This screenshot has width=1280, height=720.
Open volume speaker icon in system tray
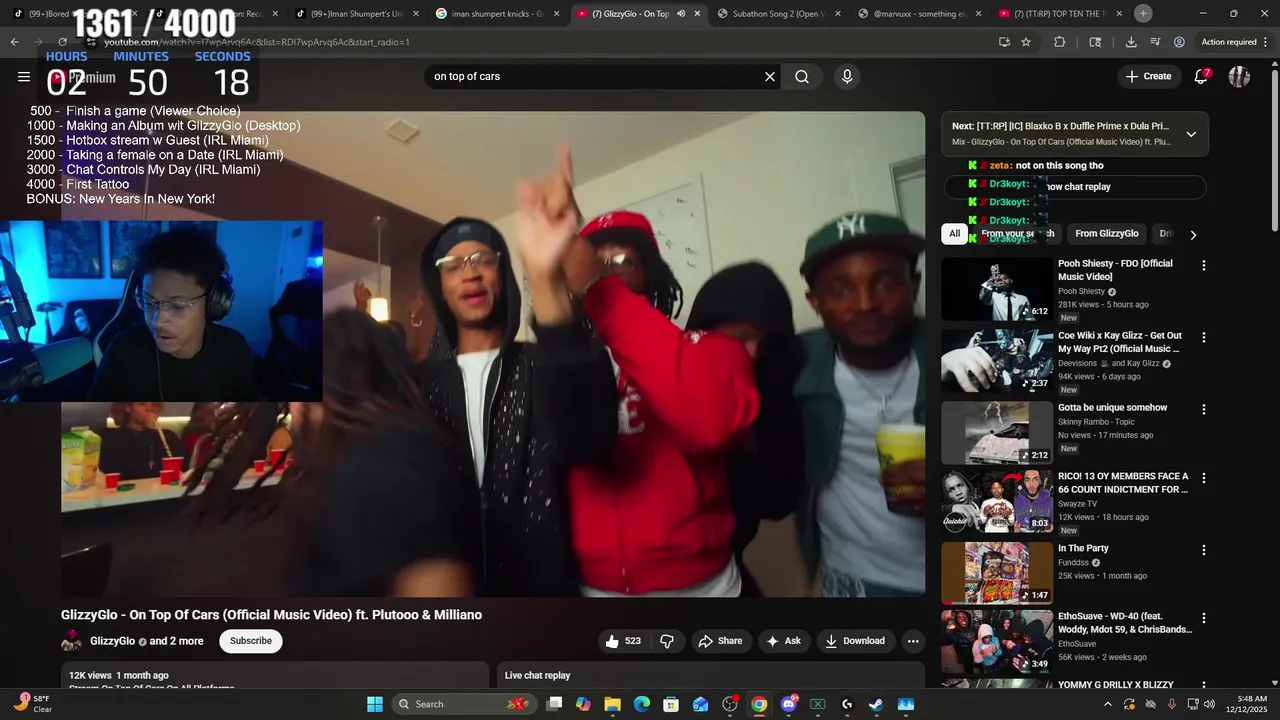[1209, 704]
